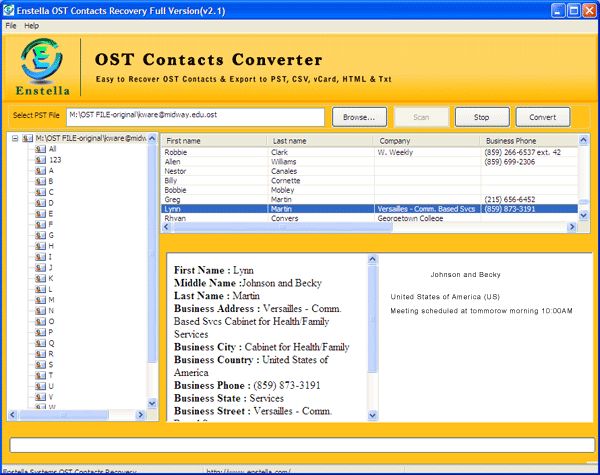The width and height of the screenshot is (600, 475).
Task: Select the Allen Williams contact row
Action: point(369,162)
